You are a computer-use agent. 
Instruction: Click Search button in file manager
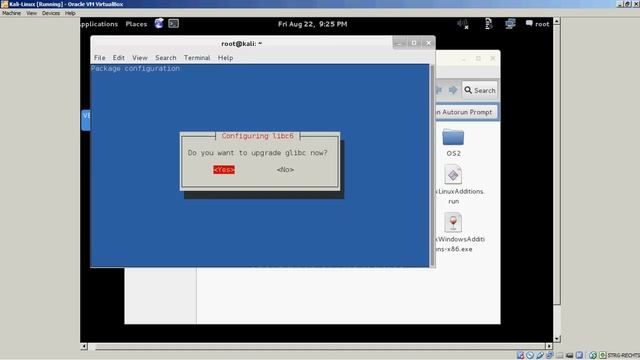coord(480,90)
